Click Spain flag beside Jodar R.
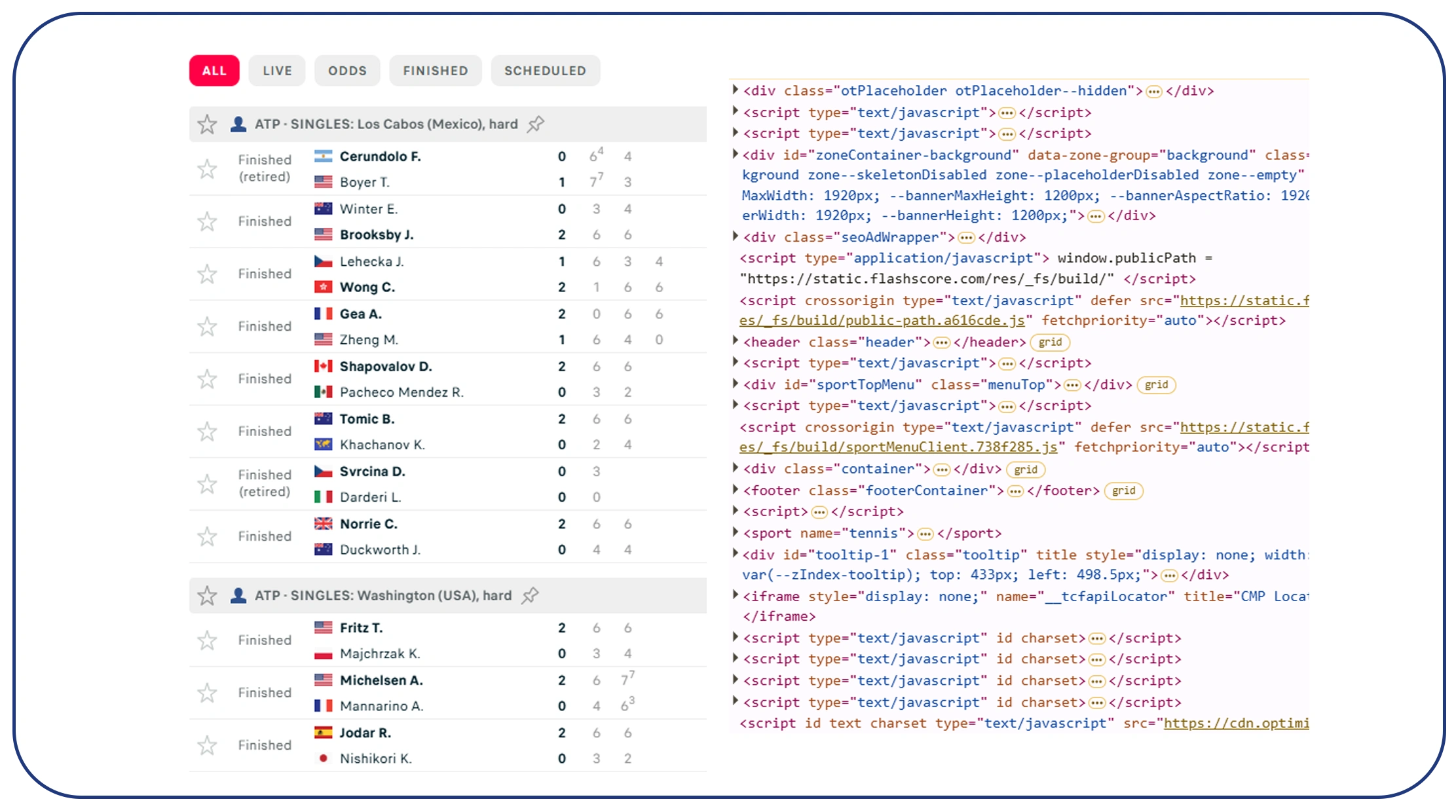The height and width of the screenshot is (812, 1456). click(x=323, y=732)
